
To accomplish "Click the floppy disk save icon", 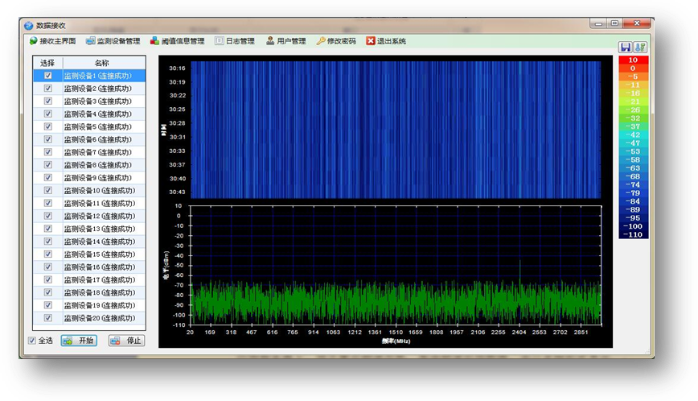I will pos(625,47).
